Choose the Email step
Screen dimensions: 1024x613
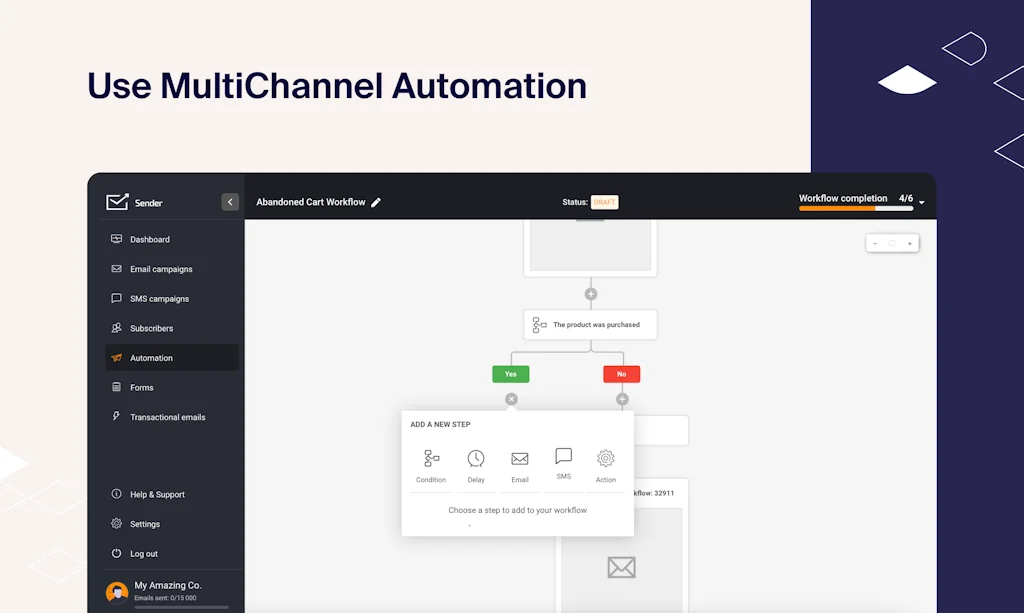[520, 466]
